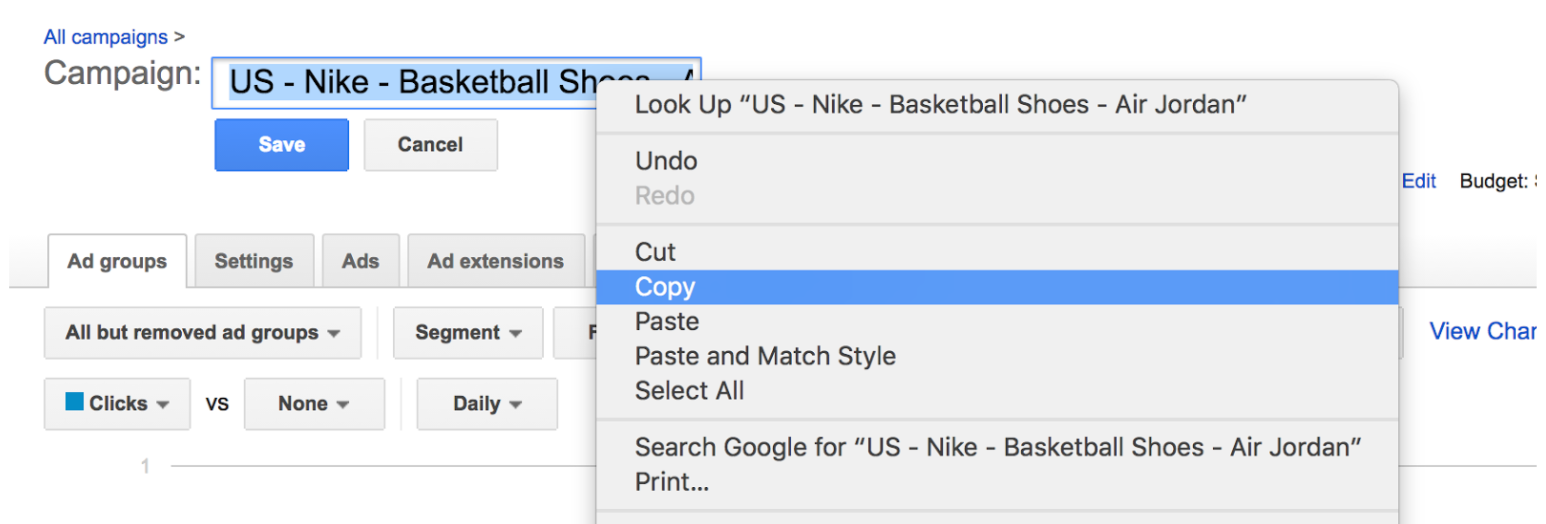This screenshot has width=1546, height=524.
Task: Switch to the Ads tab
Action: 360,261
